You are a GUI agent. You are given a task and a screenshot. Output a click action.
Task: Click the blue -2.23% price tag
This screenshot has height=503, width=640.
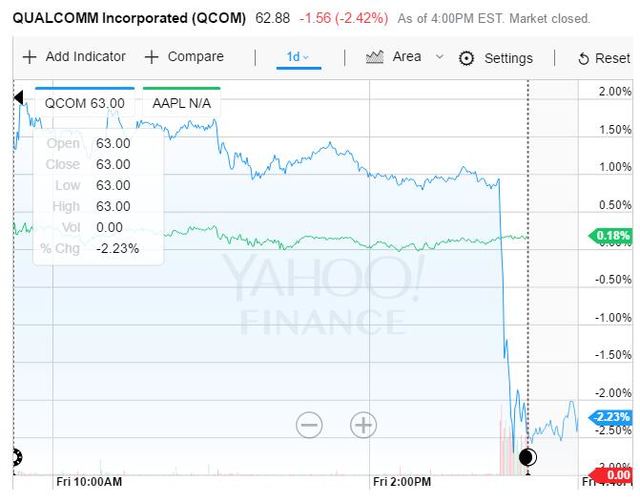pyautogui.click(x=612, y=418)
